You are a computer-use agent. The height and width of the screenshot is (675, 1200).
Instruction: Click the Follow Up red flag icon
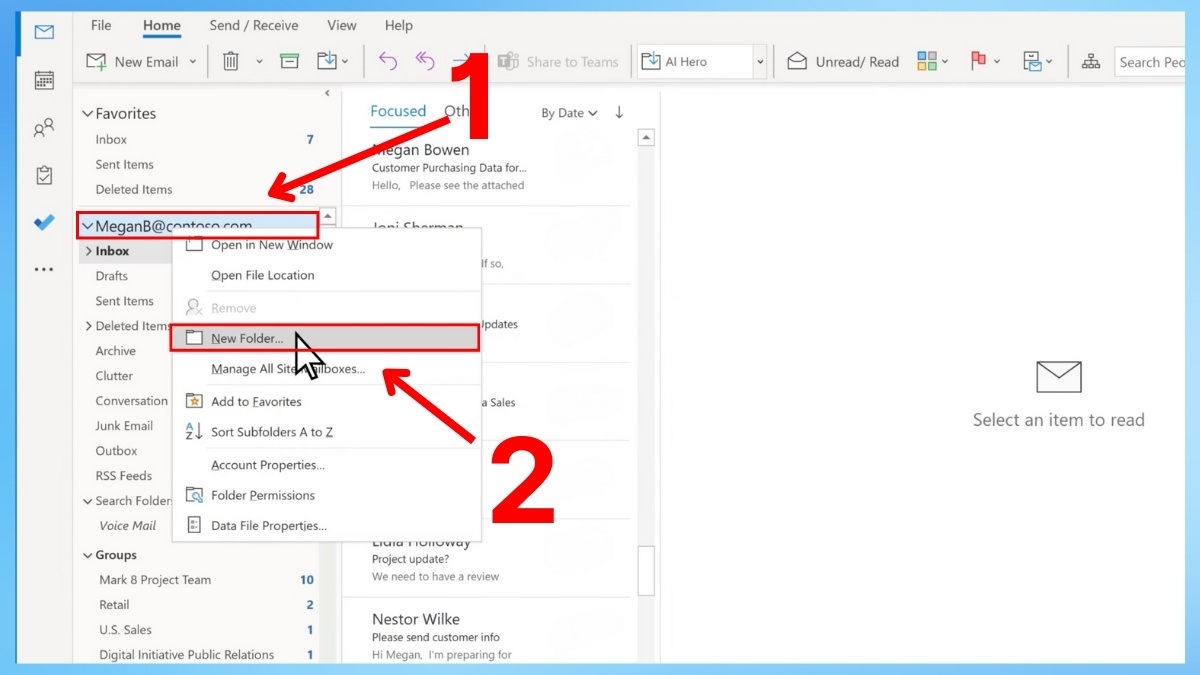(979, 62)
